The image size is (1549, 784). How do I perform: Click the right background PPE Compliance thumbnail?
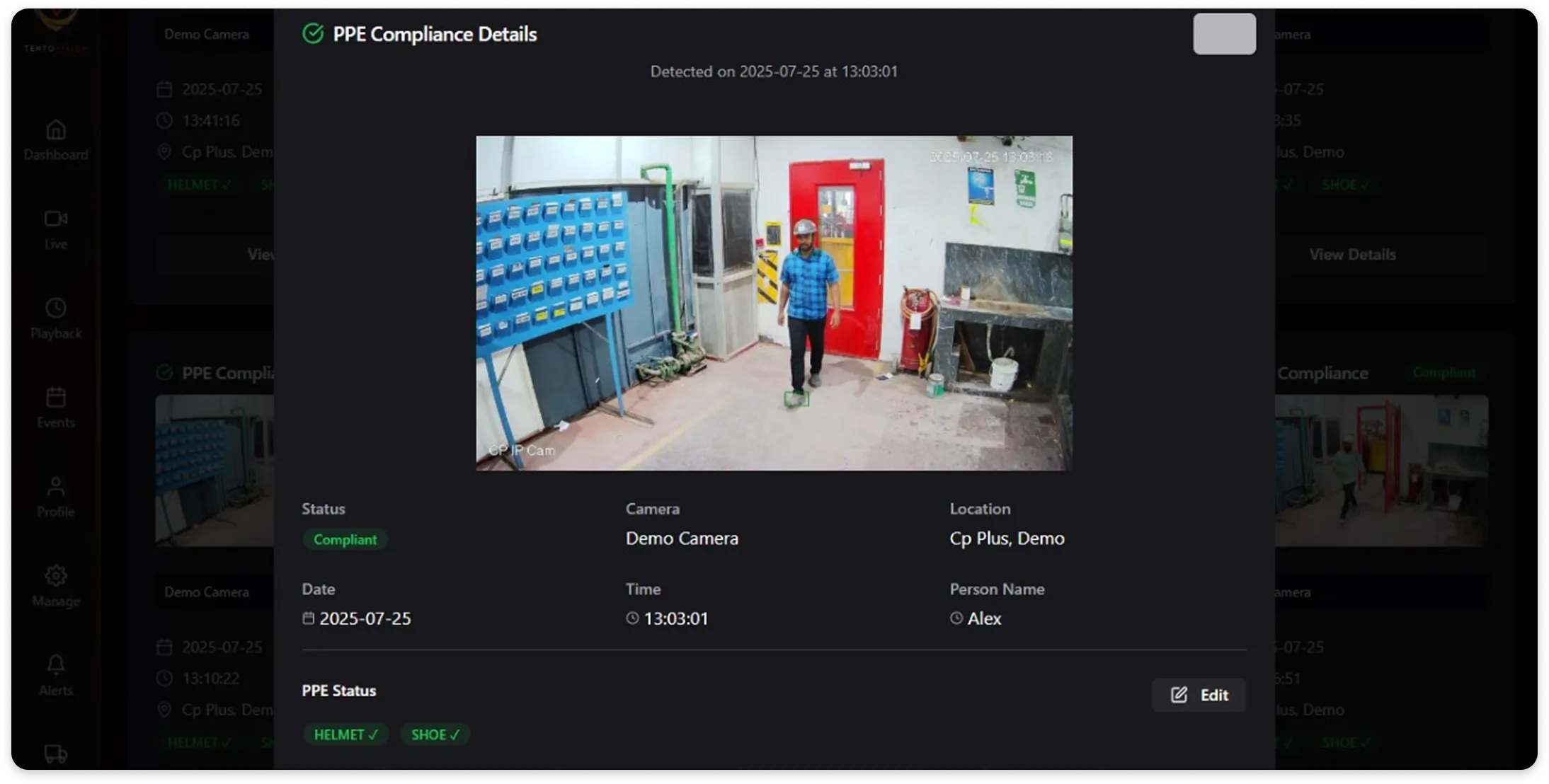pos(1381,471)
